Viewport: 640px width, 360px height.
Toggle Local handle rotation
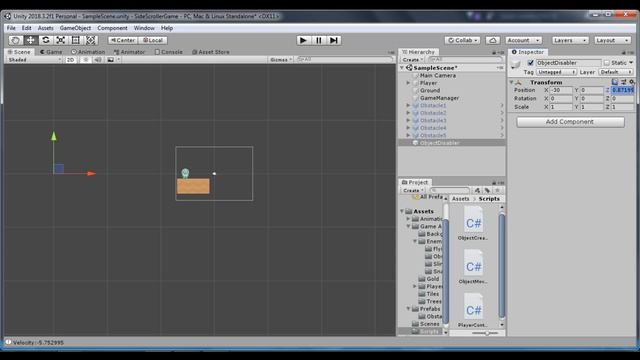[153, 40]
